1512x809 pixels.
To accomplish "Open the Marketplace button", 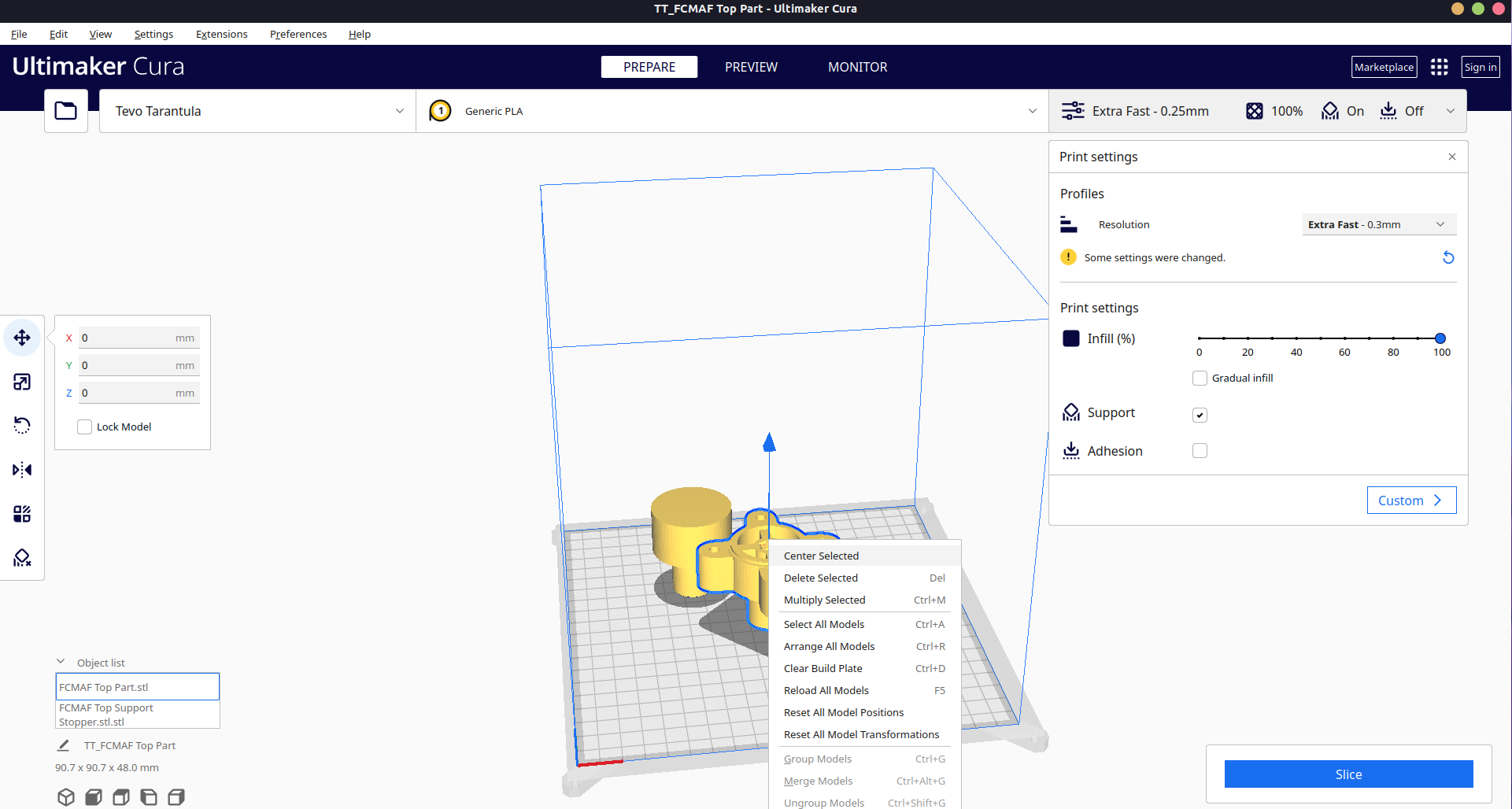I will 1384,67.
